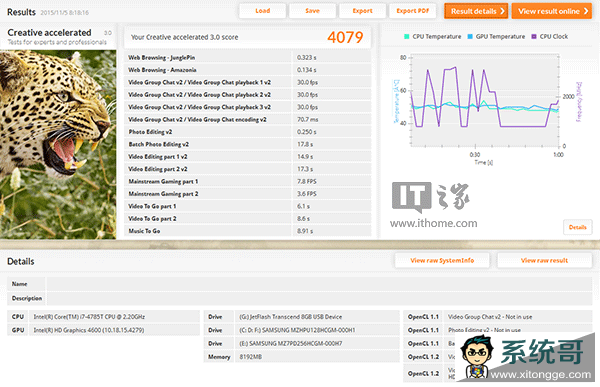Click the Load button
Image resolution: width=600 pixels, height=387 pixels.
262,11
